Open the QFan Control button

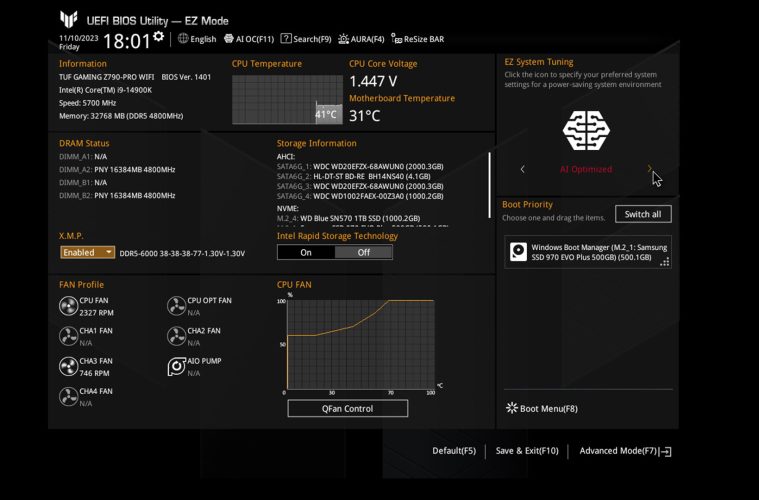pyautogui.click(x=348, y=409)
